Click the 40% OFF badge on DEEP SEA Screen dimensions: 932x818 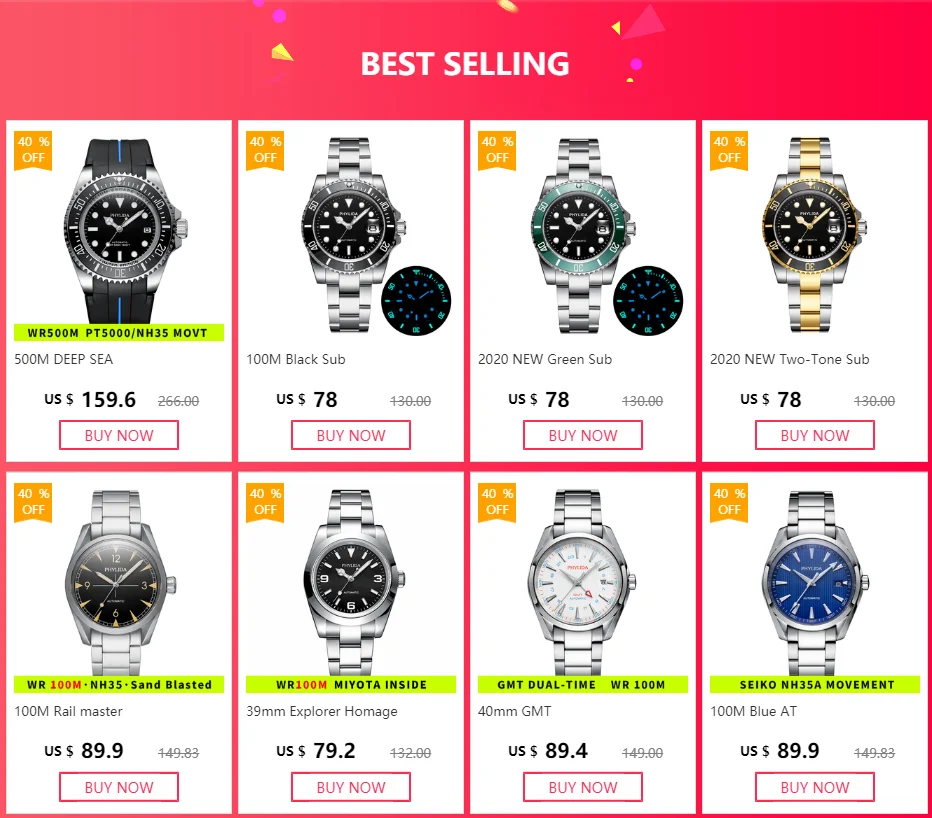[x=33, y=150]
